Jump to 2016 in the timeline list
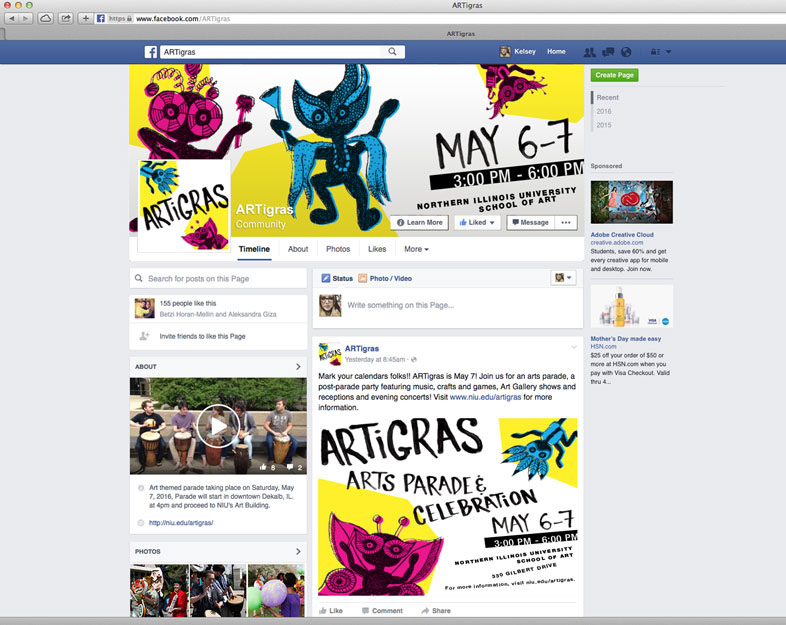 click(604, 111)
